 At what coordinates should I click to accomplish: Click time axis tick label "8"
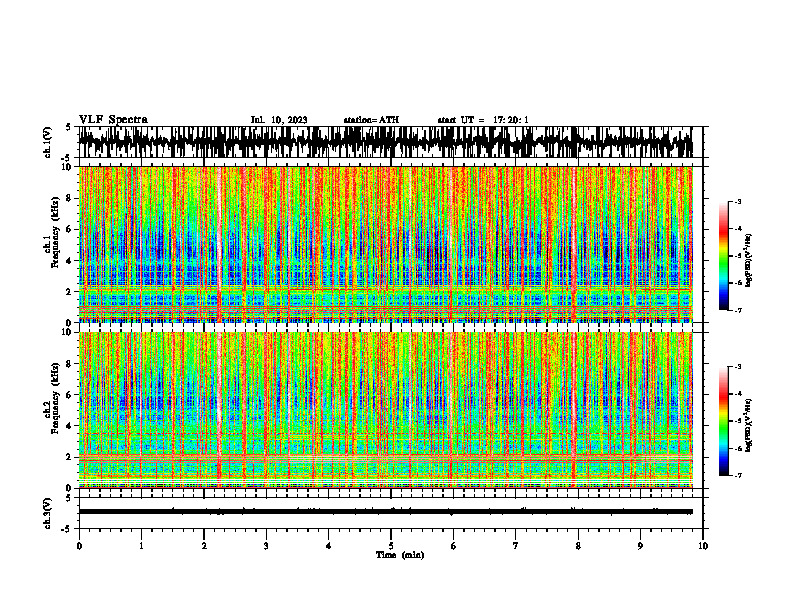click(578, 546)
